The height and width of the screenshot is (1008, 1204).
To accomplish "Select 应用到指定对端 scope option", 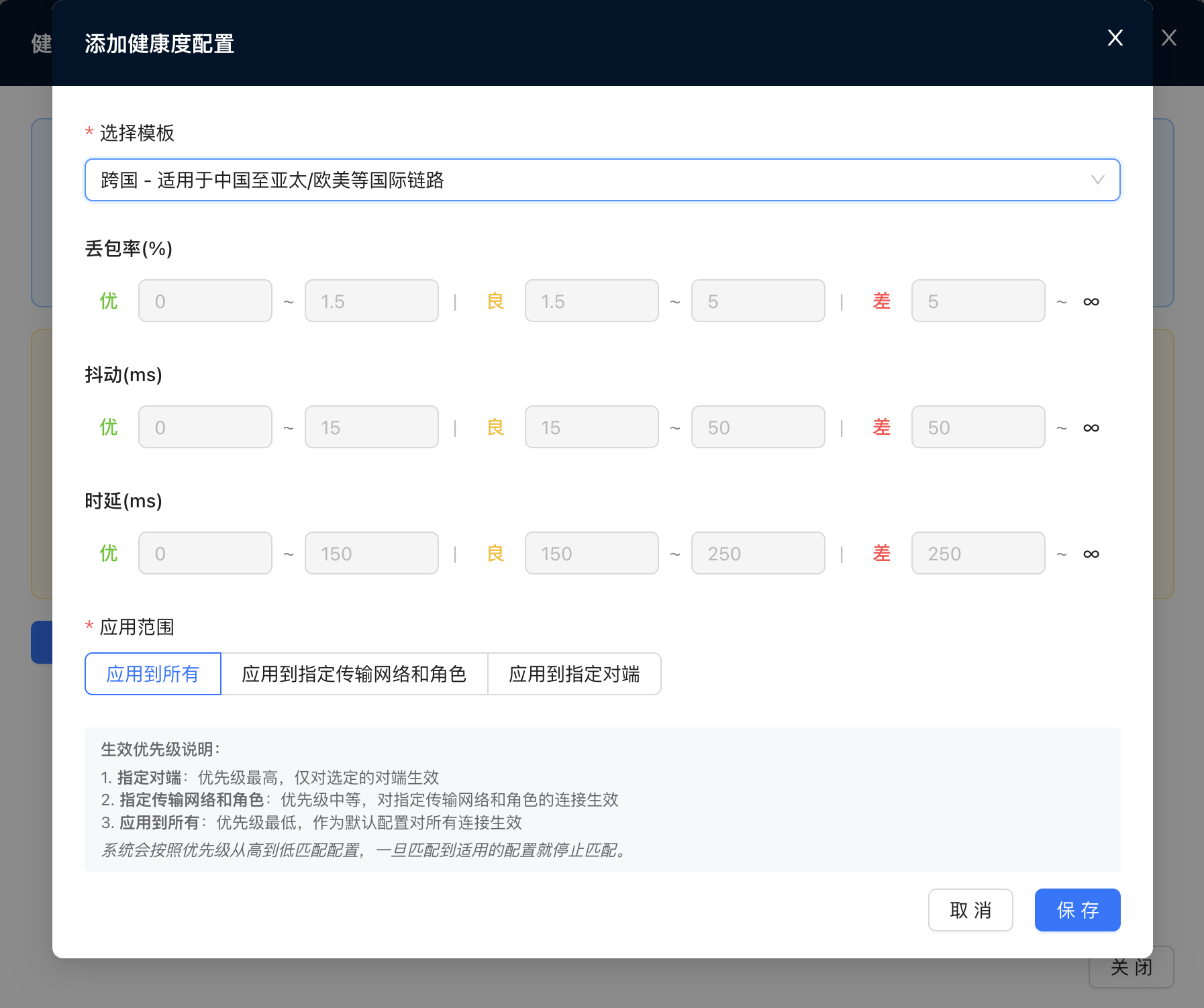I will (x=575, y=674).
